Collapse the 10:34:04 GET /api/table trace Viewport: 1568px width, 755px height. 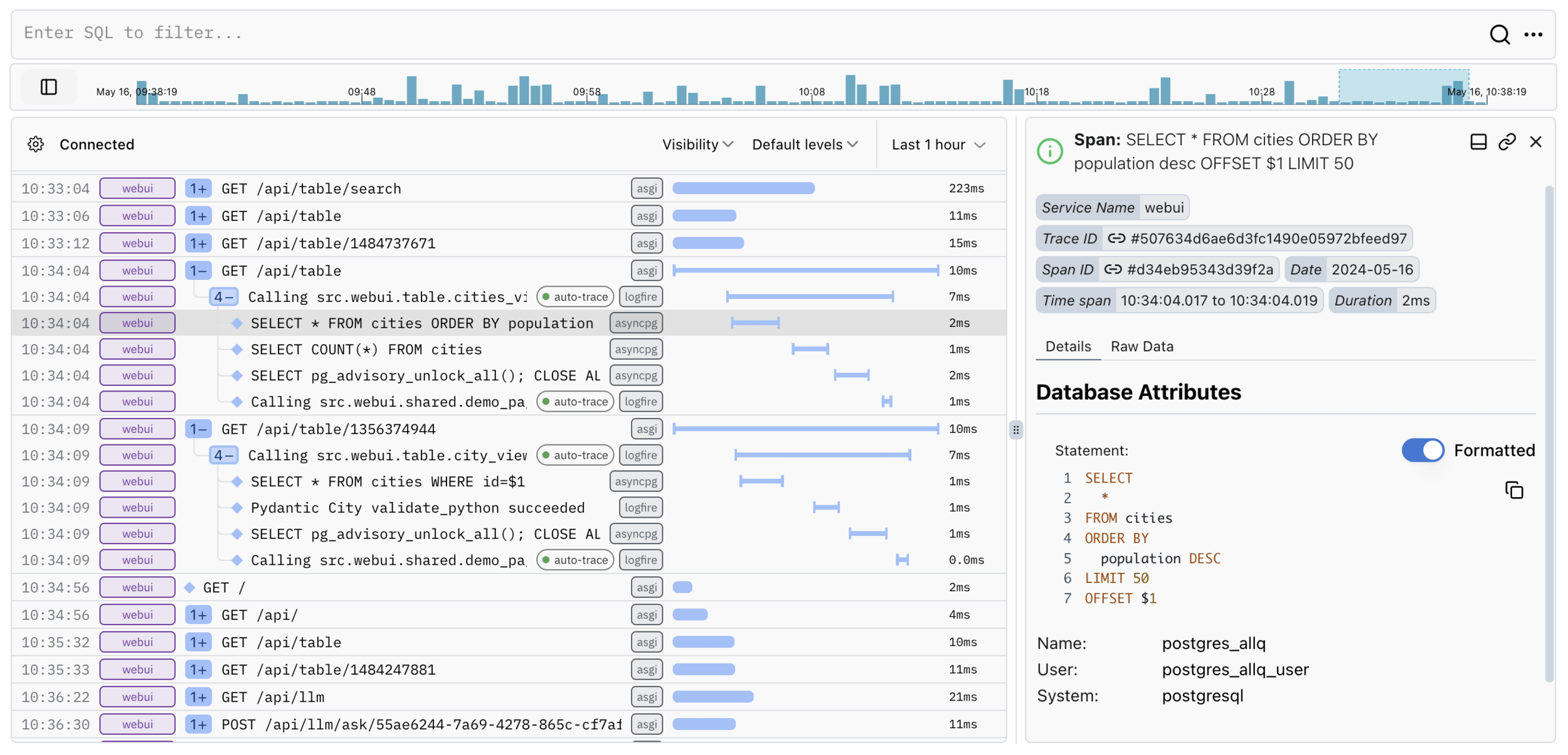point(198,270)
